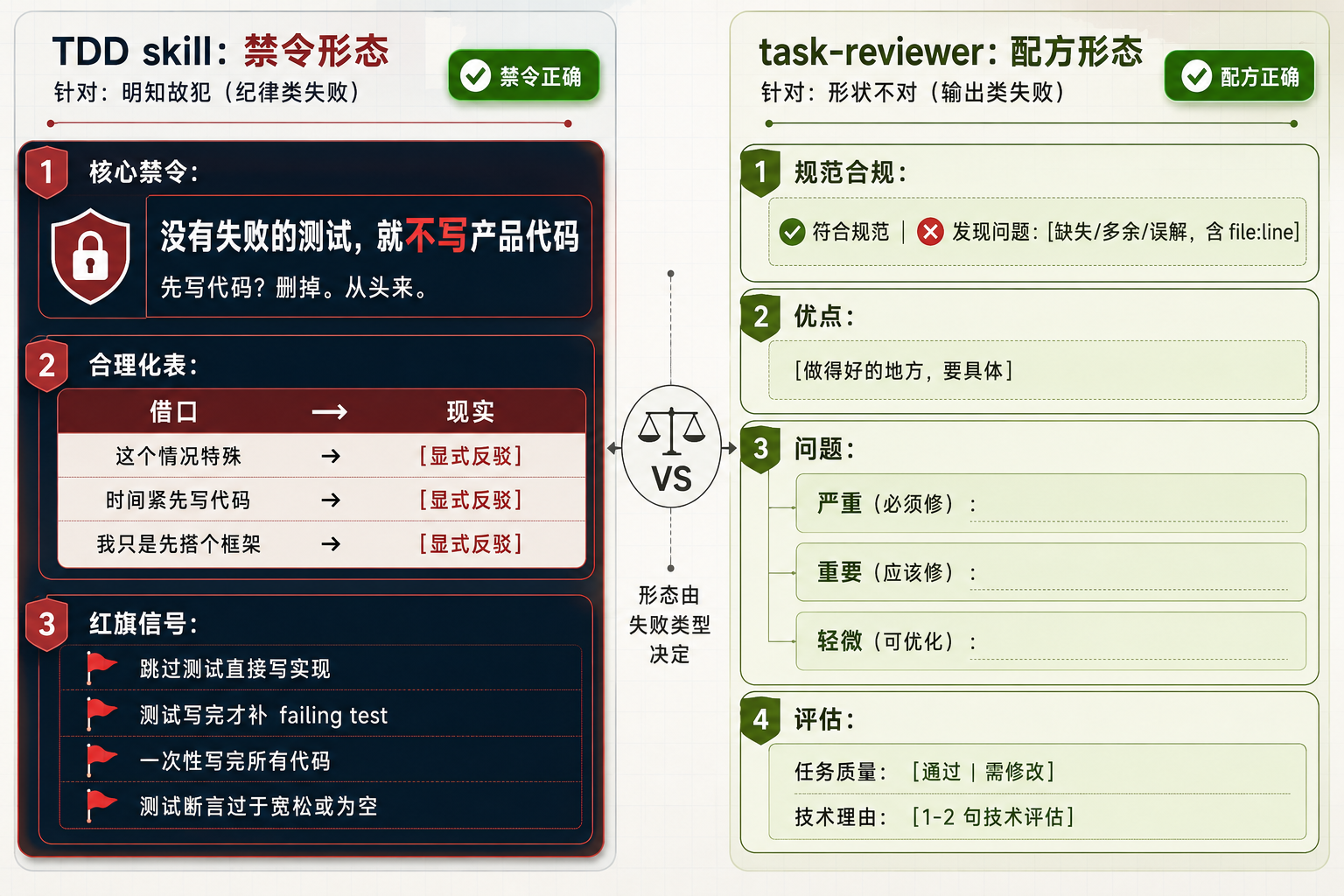
Task: Click the heading 问题:
Action: [x=824, y=449]
